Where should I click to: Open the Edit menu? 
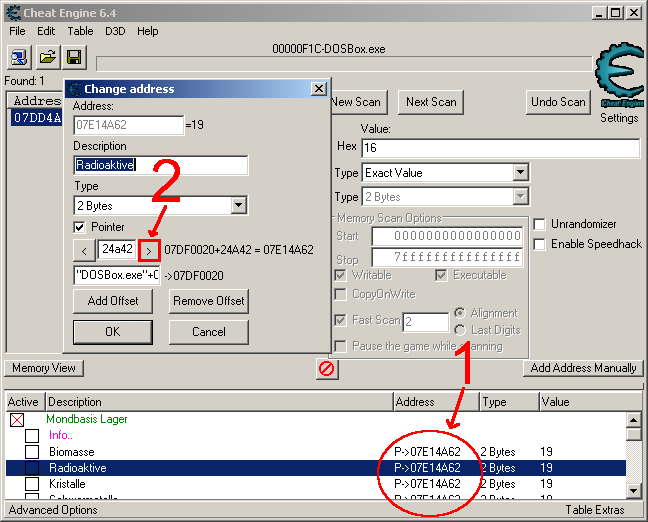point(46,31)
